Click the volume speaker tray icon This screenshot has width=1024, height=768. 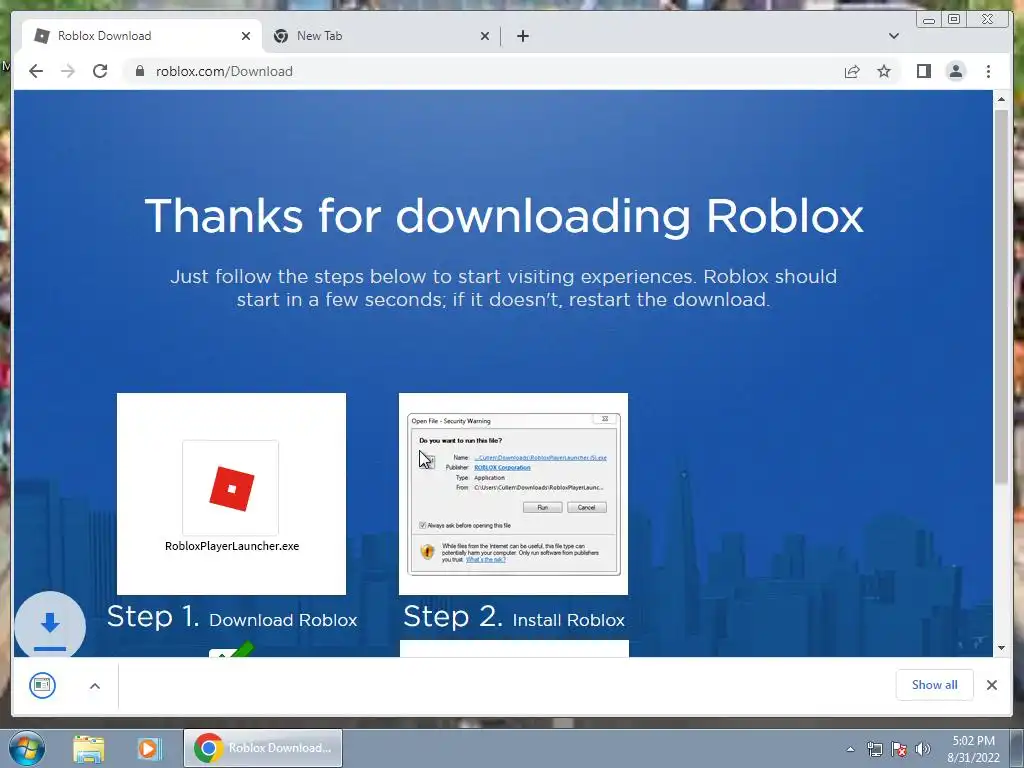[923, 749]
